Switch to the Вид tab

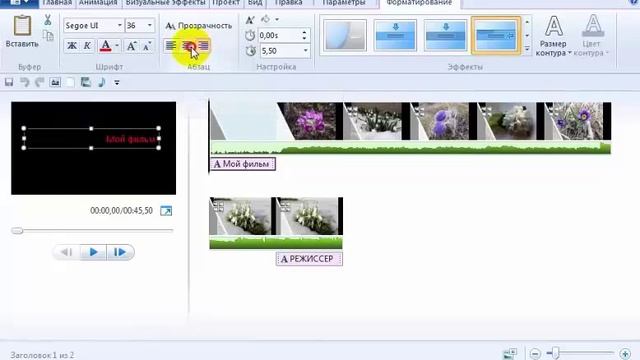click(256, 3)
